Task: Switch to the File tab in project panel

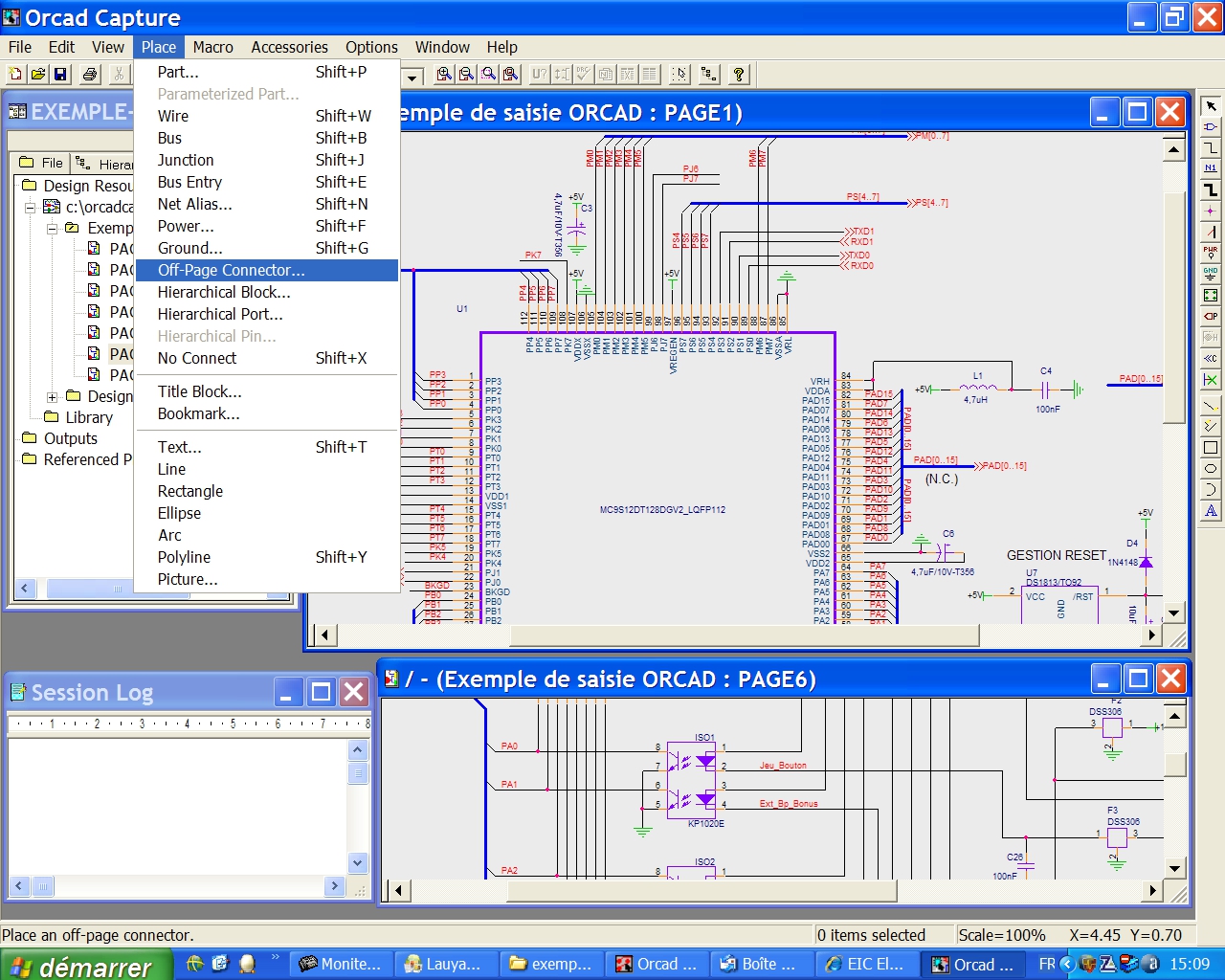Action: point(41,163)
